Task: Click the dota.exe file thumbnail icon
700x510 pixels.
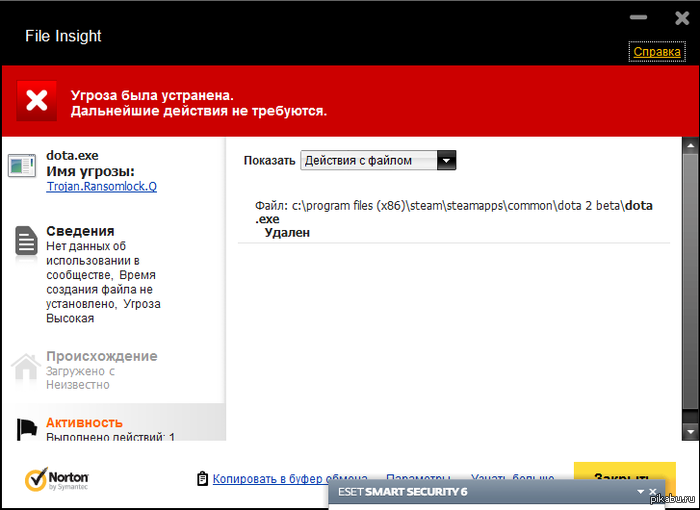Action: click(21, 165)
